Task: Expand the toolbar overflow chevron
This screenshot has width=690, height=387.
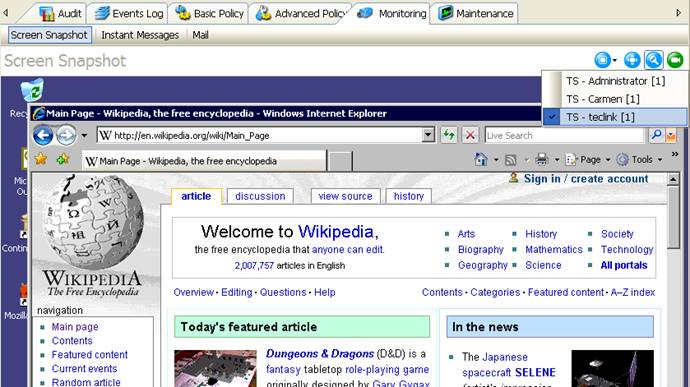Action: [675, 154]
